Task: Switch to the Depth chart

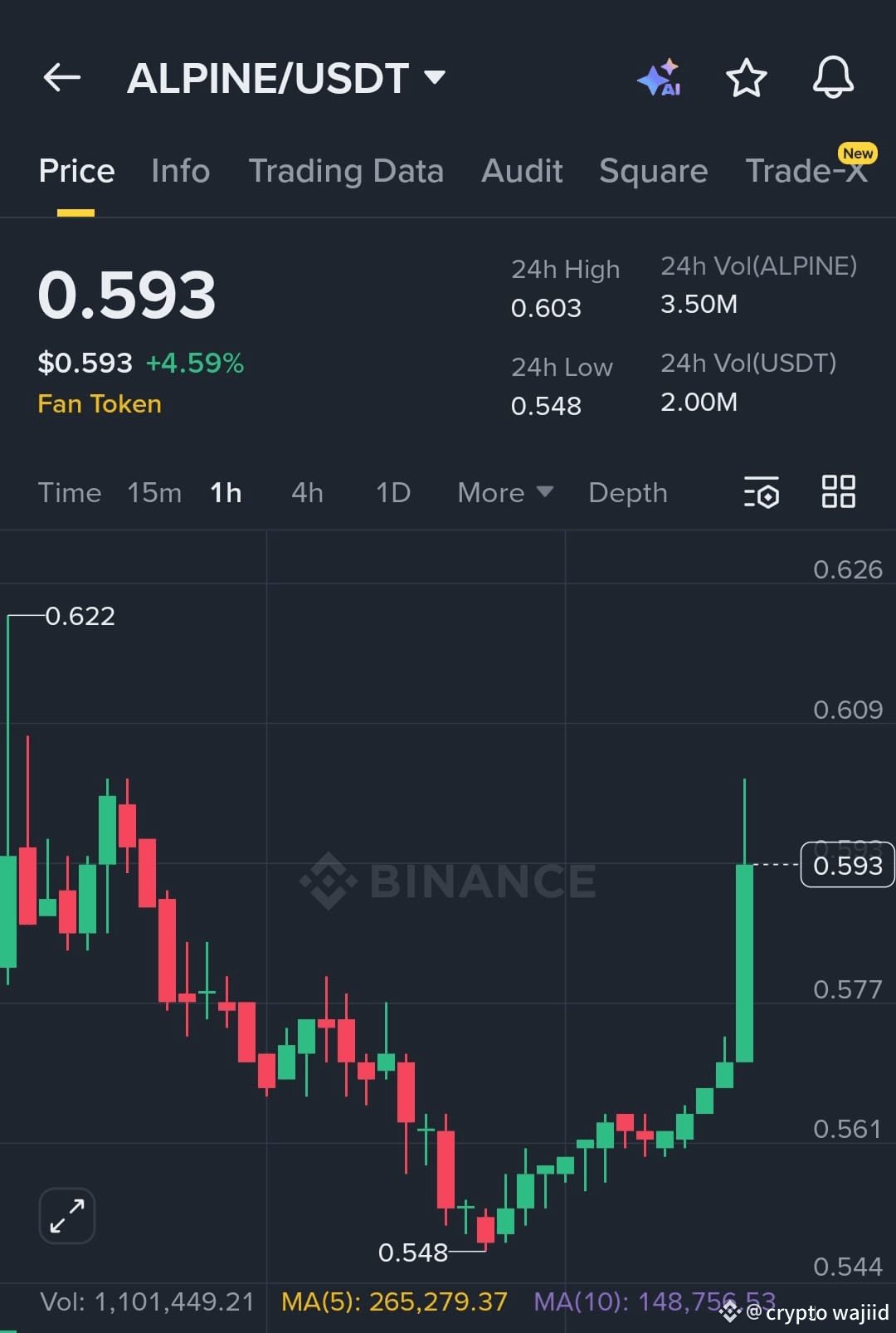Action: point(628,493)
